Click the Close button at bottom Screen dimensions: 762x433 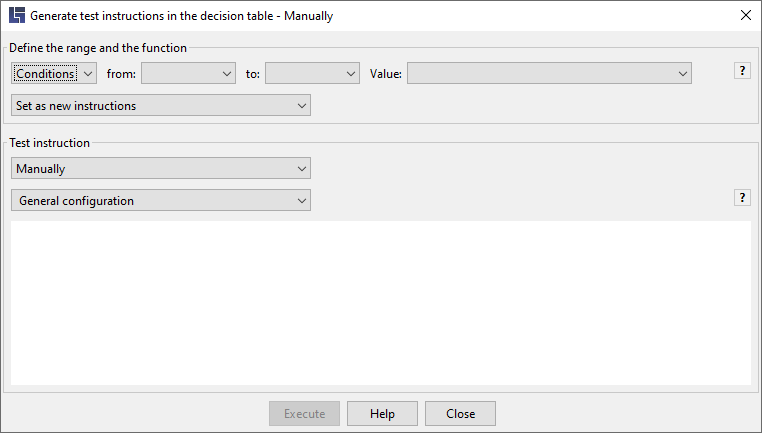pyautogui.click(x=460, y=414)
